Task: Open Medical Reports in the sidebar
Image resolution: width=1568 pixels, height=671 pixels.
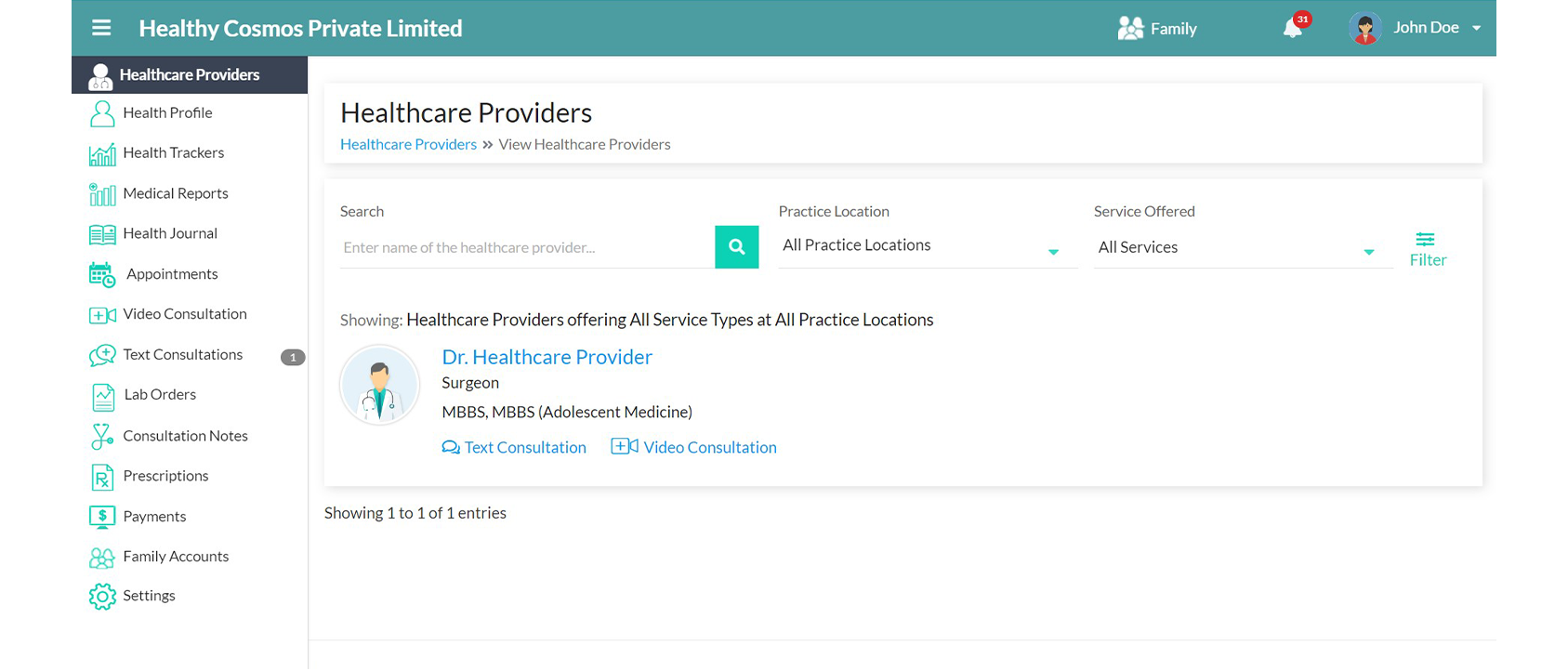Action: click(x=176, y=193)
